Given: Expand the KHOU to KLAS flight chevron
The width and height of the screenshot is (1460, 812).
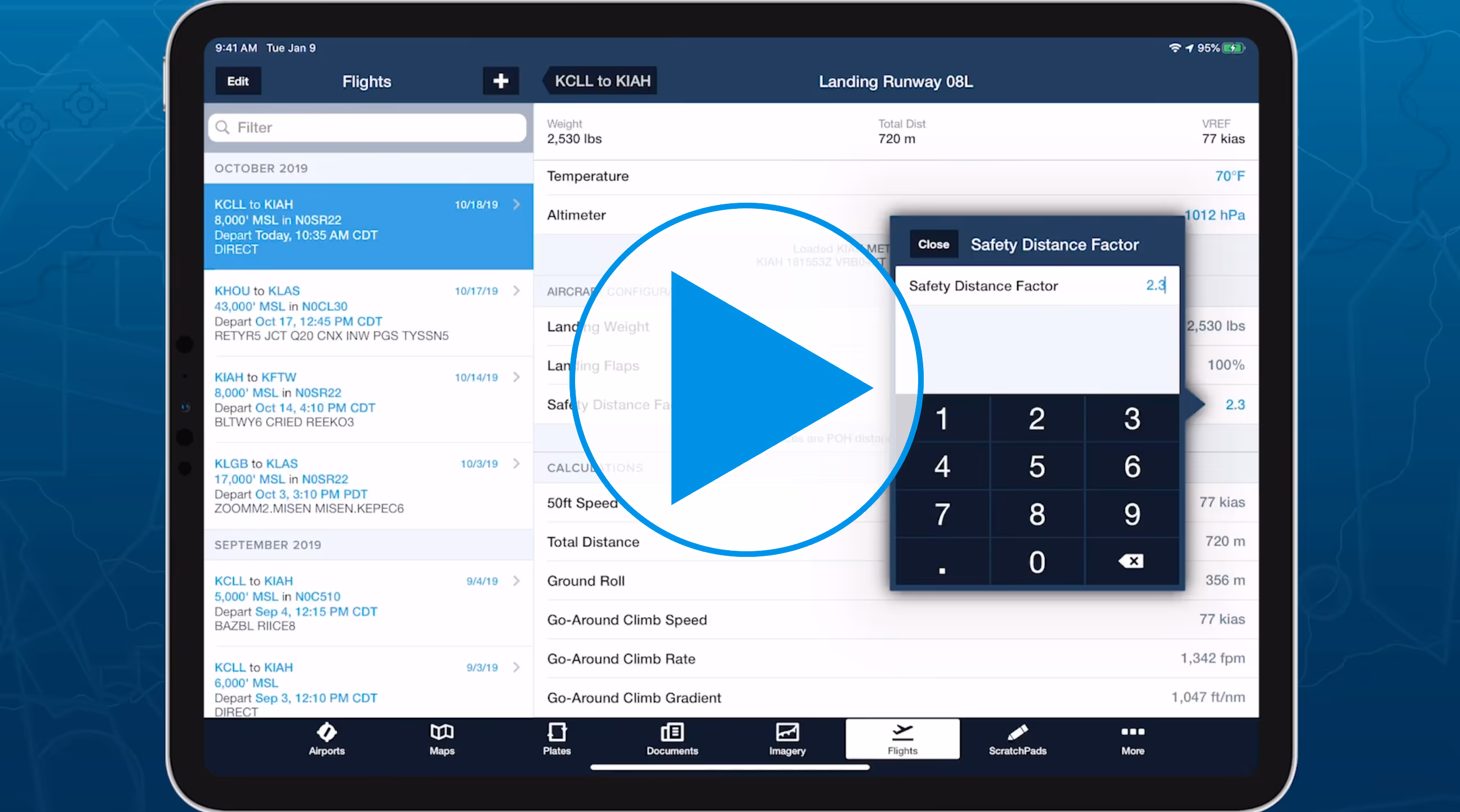Looking at the screenshot, I should coord(517,291).
